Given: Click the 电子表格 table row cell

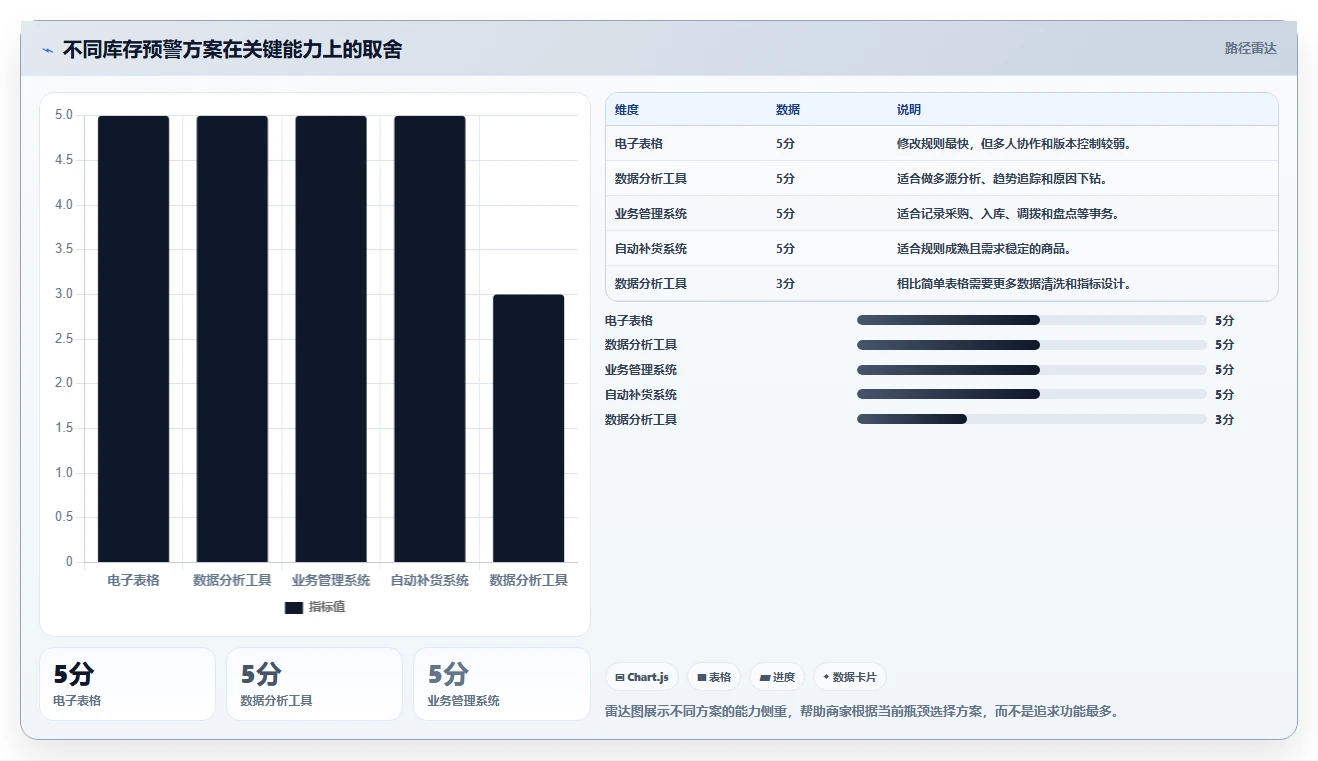Looking at the screenshot, I should click(639, 144).
